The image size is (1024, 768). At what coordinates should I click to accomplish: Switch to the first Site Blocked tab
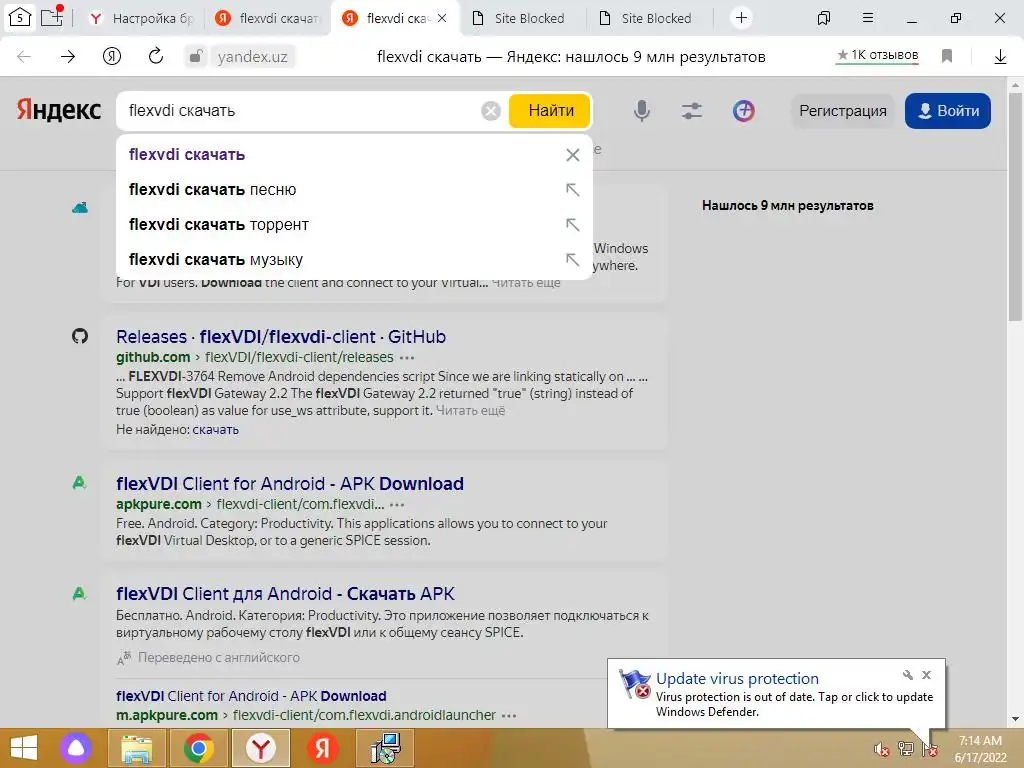pyautogui.click(x=519, y=18)
